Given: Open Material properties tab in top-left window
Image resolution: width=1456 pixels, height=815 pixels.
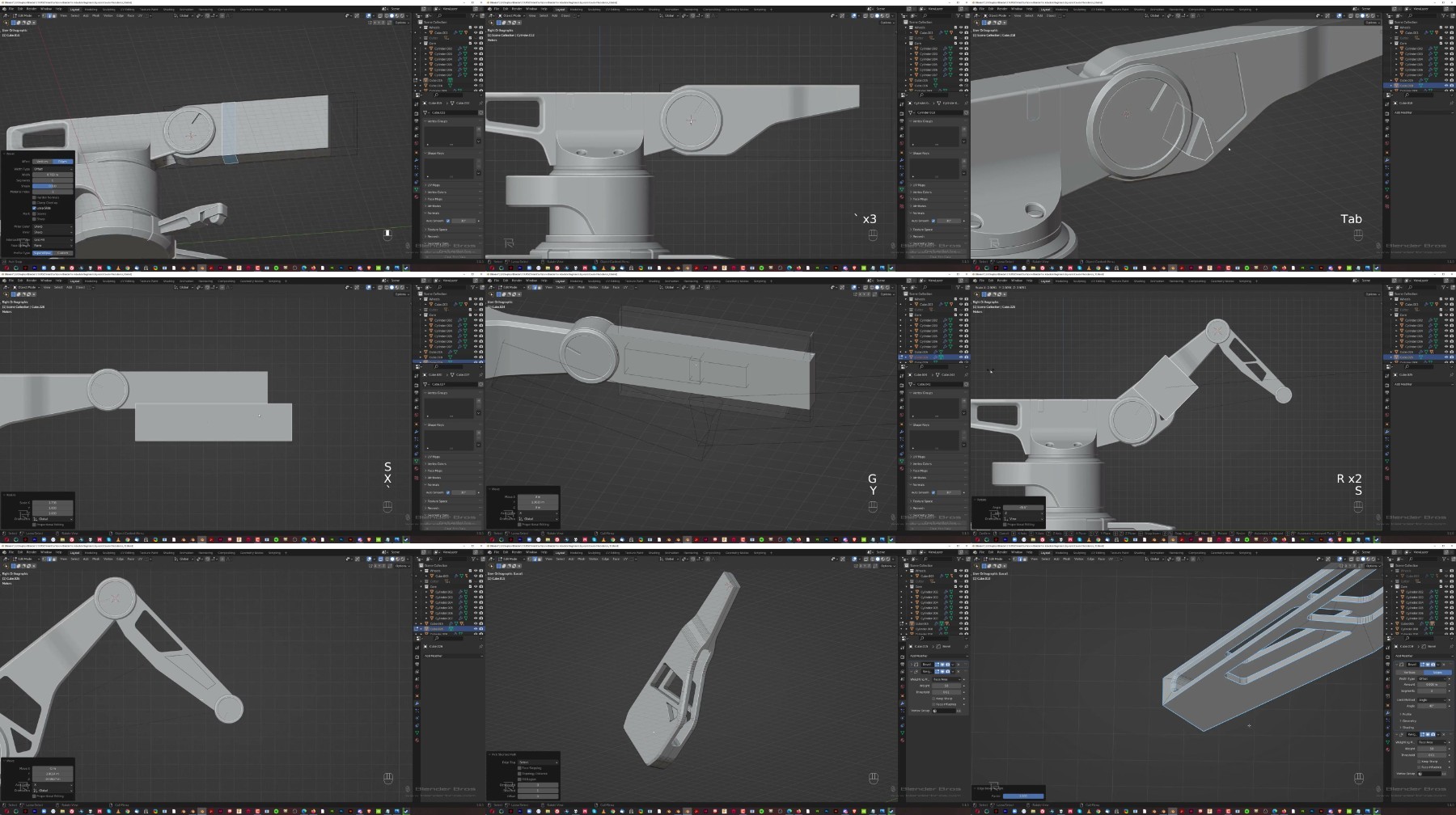Looking at the screenshot, I should point(417,195).
